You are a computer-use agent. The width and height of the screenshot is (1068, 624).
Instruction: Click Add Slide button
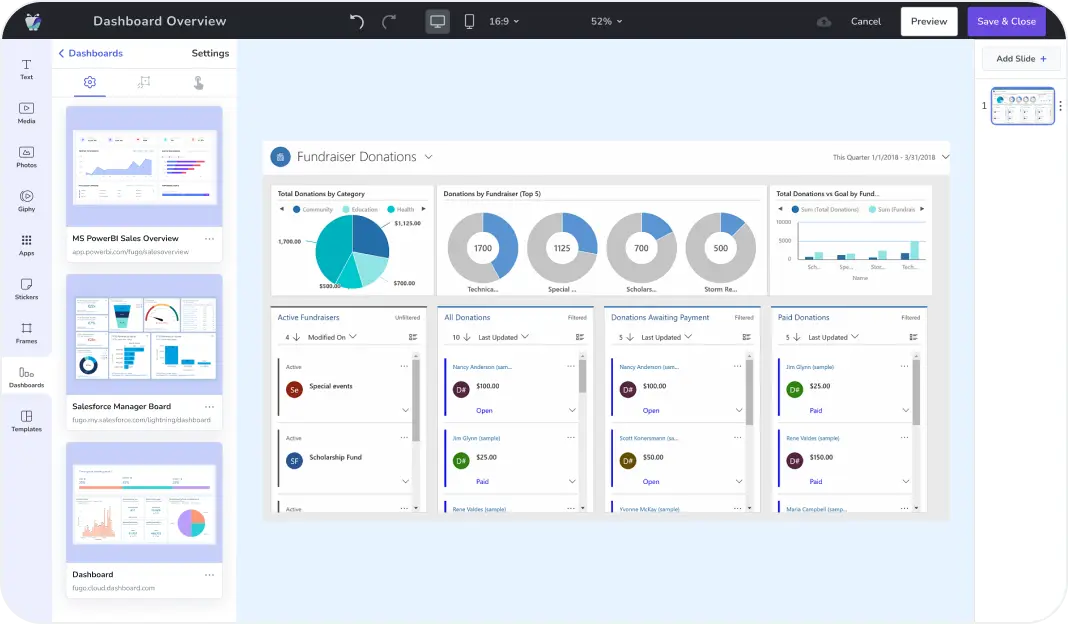point(1021,59)
